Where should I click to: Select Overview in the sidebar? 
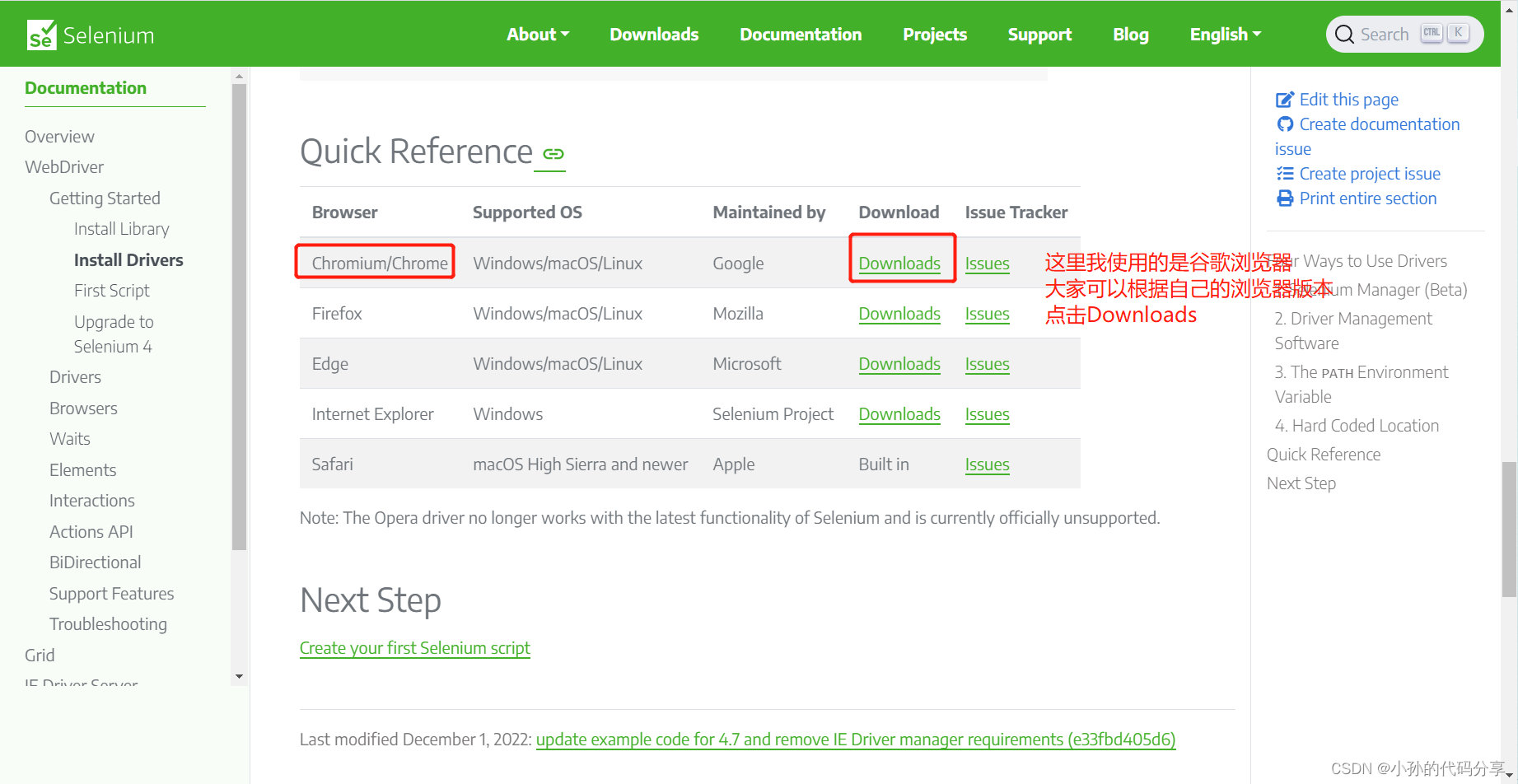click(59, 137)
